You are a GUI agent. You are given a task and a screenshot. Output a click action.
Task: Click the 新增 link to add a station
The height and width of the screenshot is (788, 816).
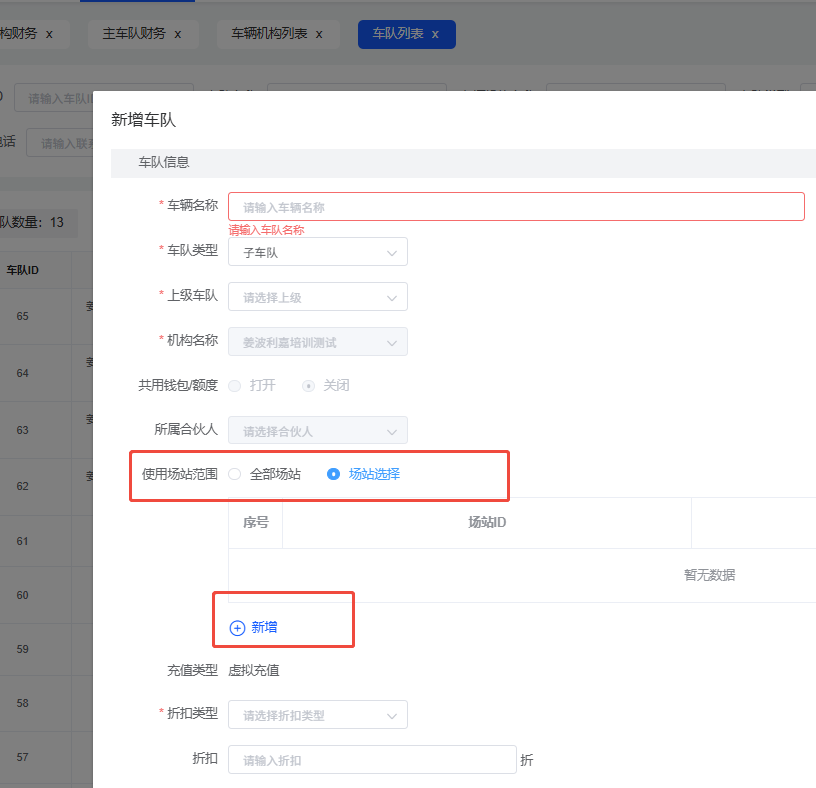(264, 628)
